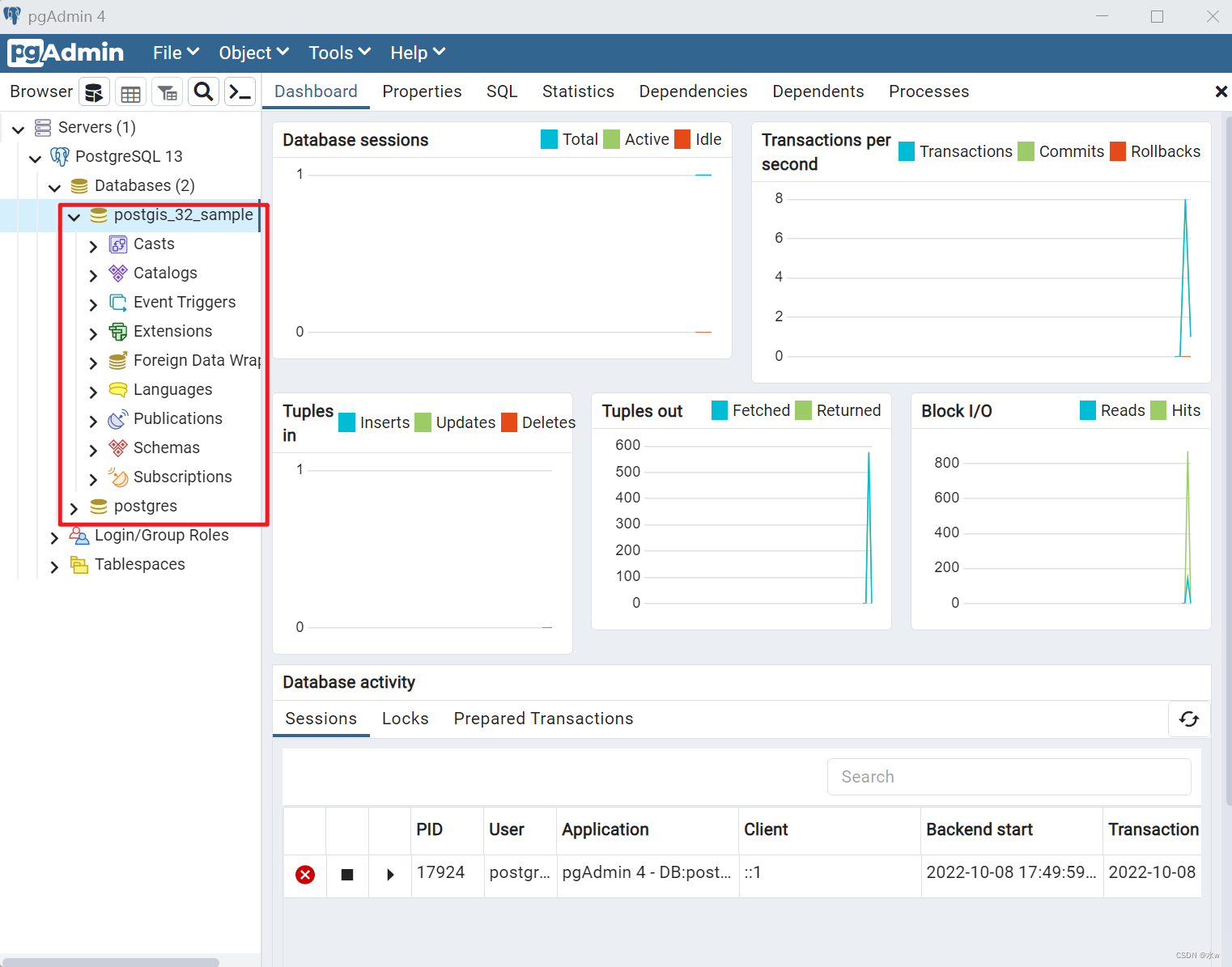This screenshot has height=967, width=1232.
Task: Expand the Catalogs node
Action: 93,275
